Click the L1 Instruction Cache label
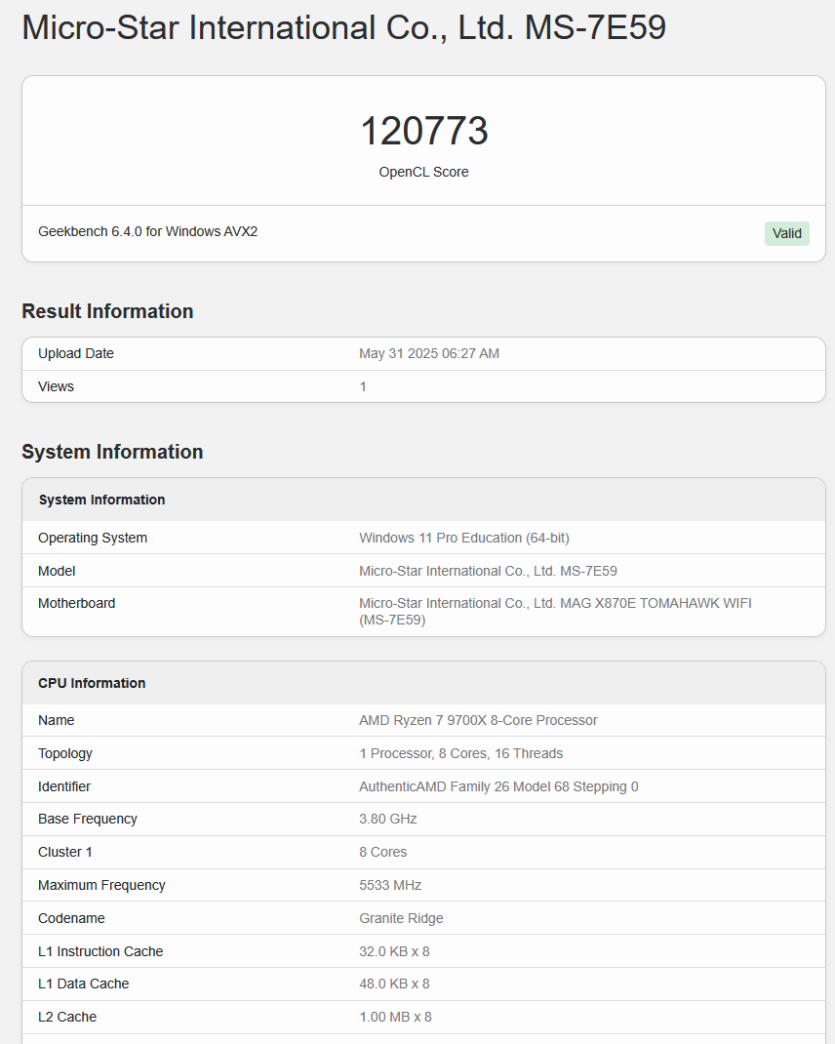Screen dimensions: 835x1044 coord(101,951)
